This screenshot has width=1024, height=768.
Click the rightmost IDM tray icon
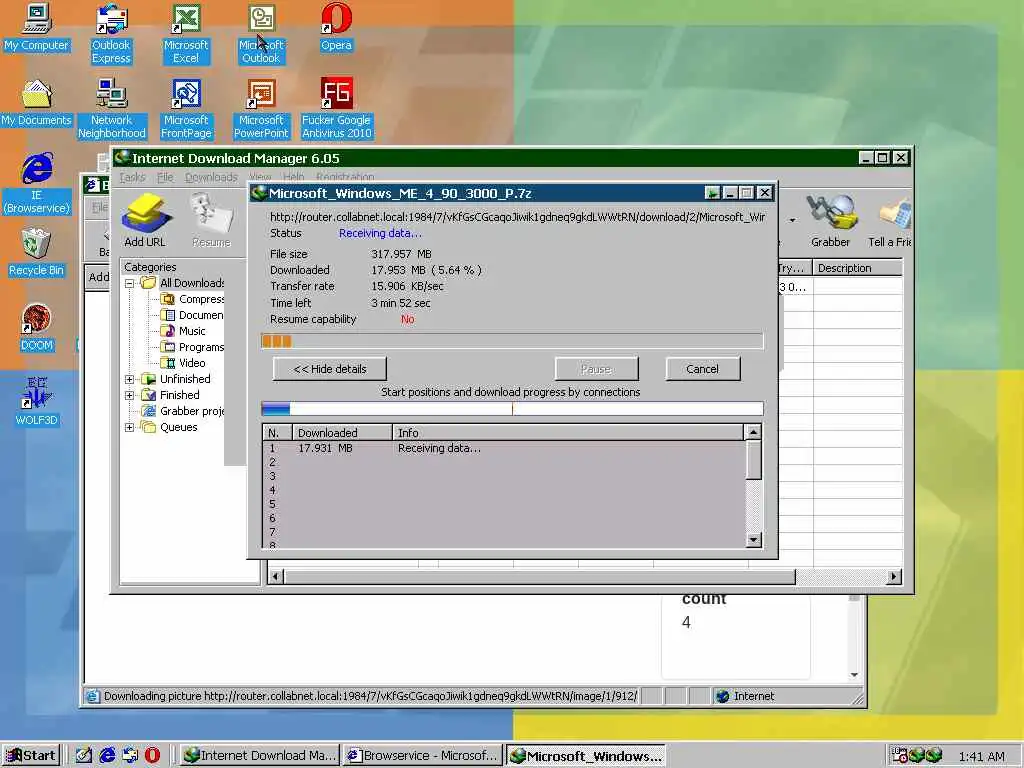pos(934,756)
